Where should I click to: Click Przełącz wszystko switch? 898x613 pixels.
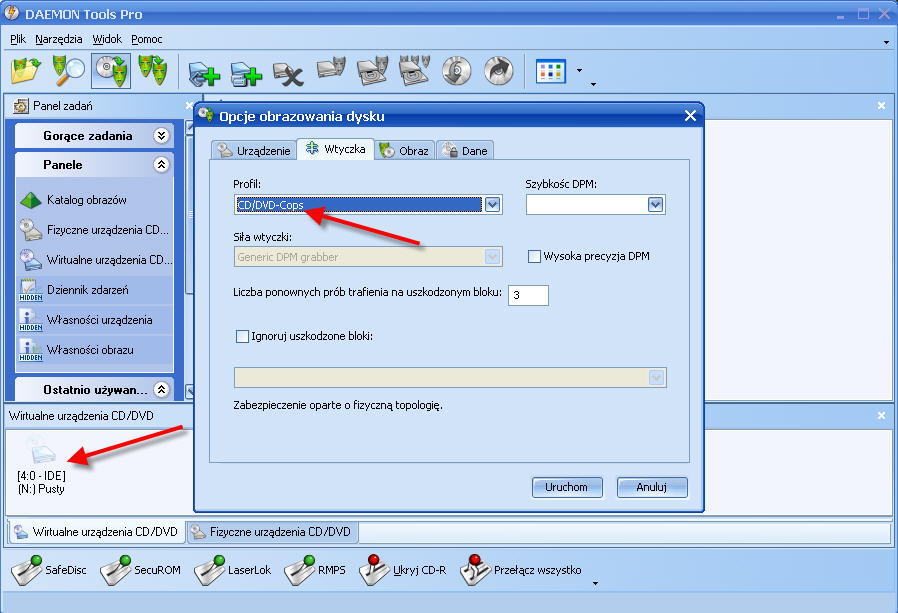coord(521,570)
